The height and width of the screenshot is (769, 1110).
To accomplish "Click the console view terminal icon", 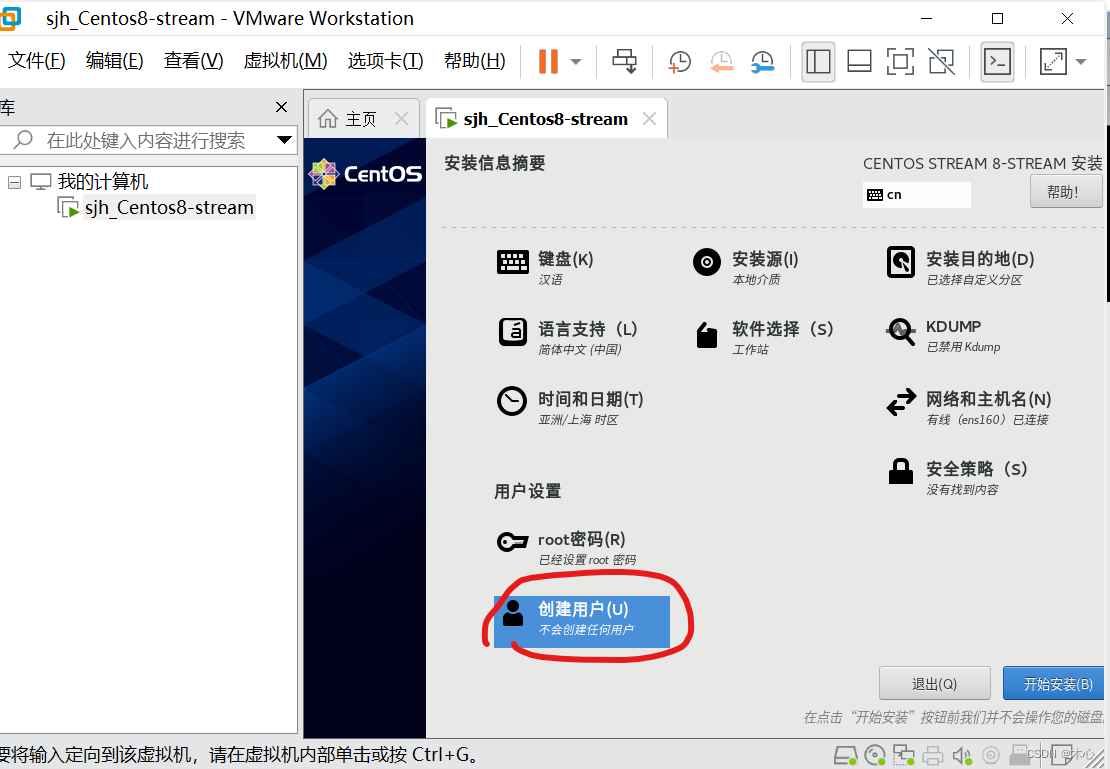I will click(x=997, y=62).
